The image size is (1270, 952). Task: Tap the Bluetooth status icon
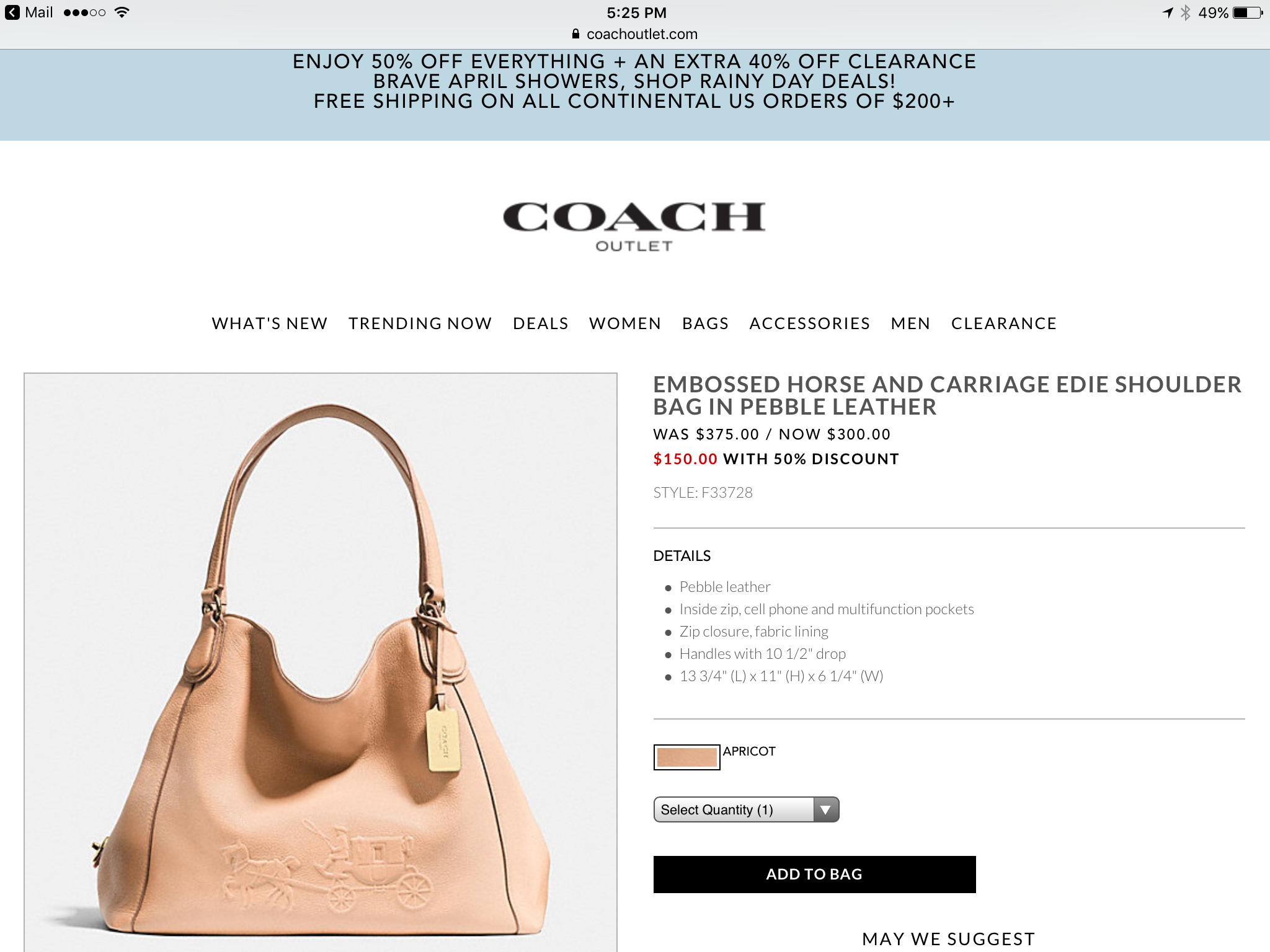coord(1185,12)
